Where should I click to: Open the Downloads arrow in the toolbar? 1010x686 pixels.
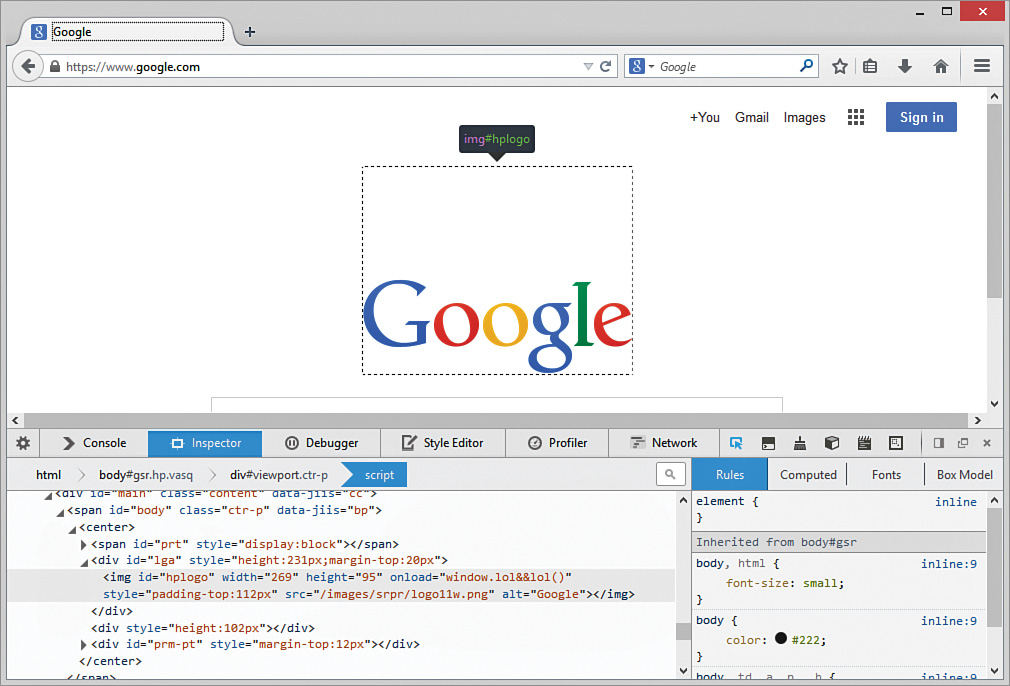[904, 66]
